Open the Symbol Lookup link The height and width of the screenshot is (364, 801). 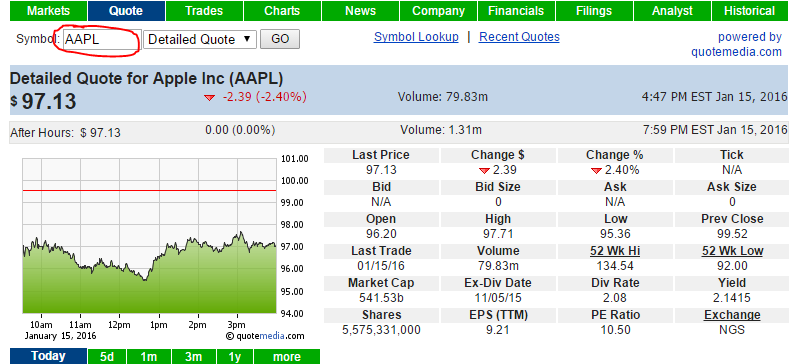click(x=416, y=37)
